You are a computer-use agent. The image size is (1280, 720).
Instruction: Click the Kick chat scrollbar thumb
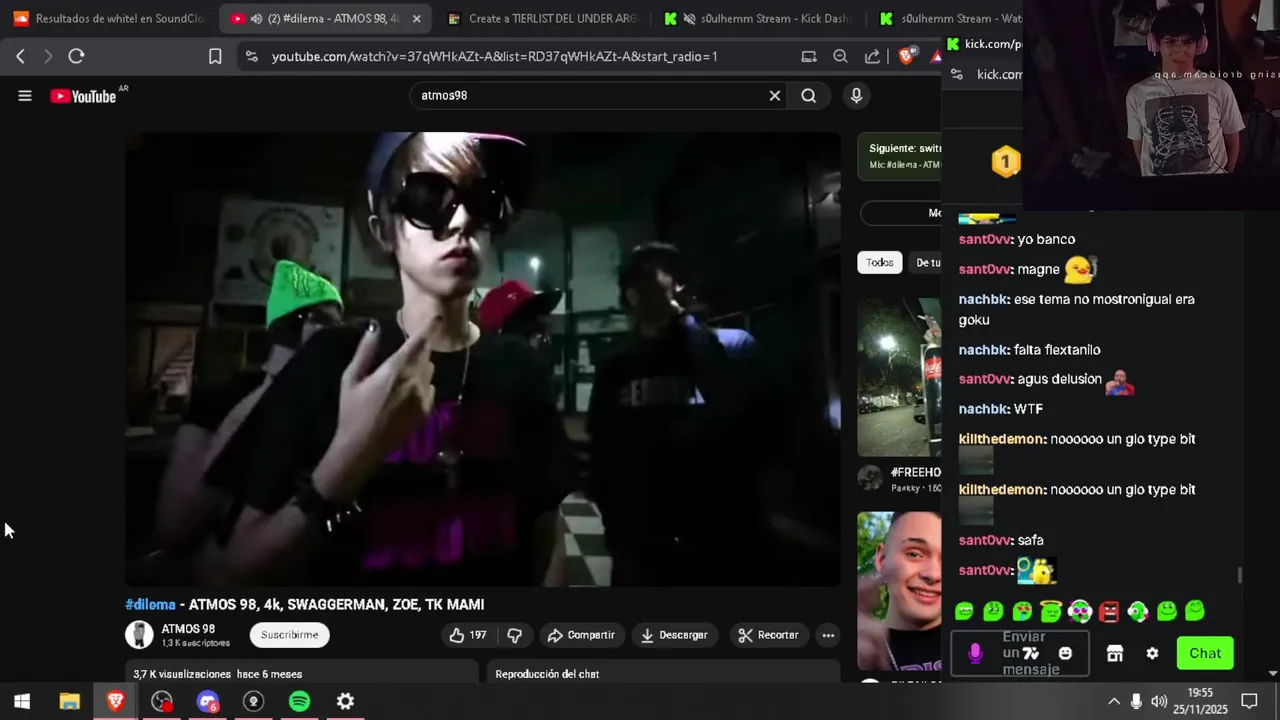(1240, 575)
